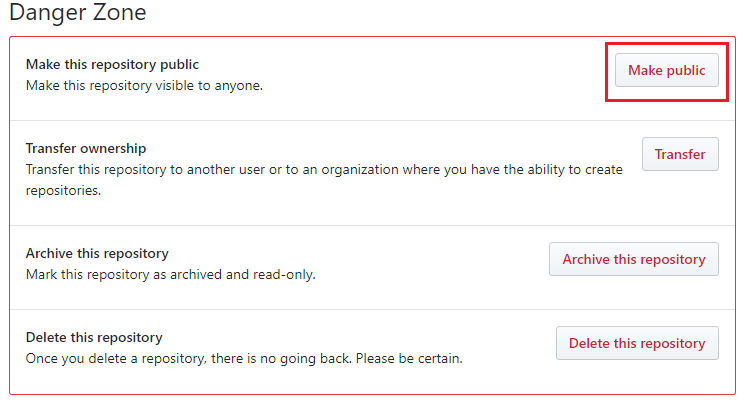Click the Delete this repository button
This screenshot has height=404, width=745.
[x=637, y=343]
